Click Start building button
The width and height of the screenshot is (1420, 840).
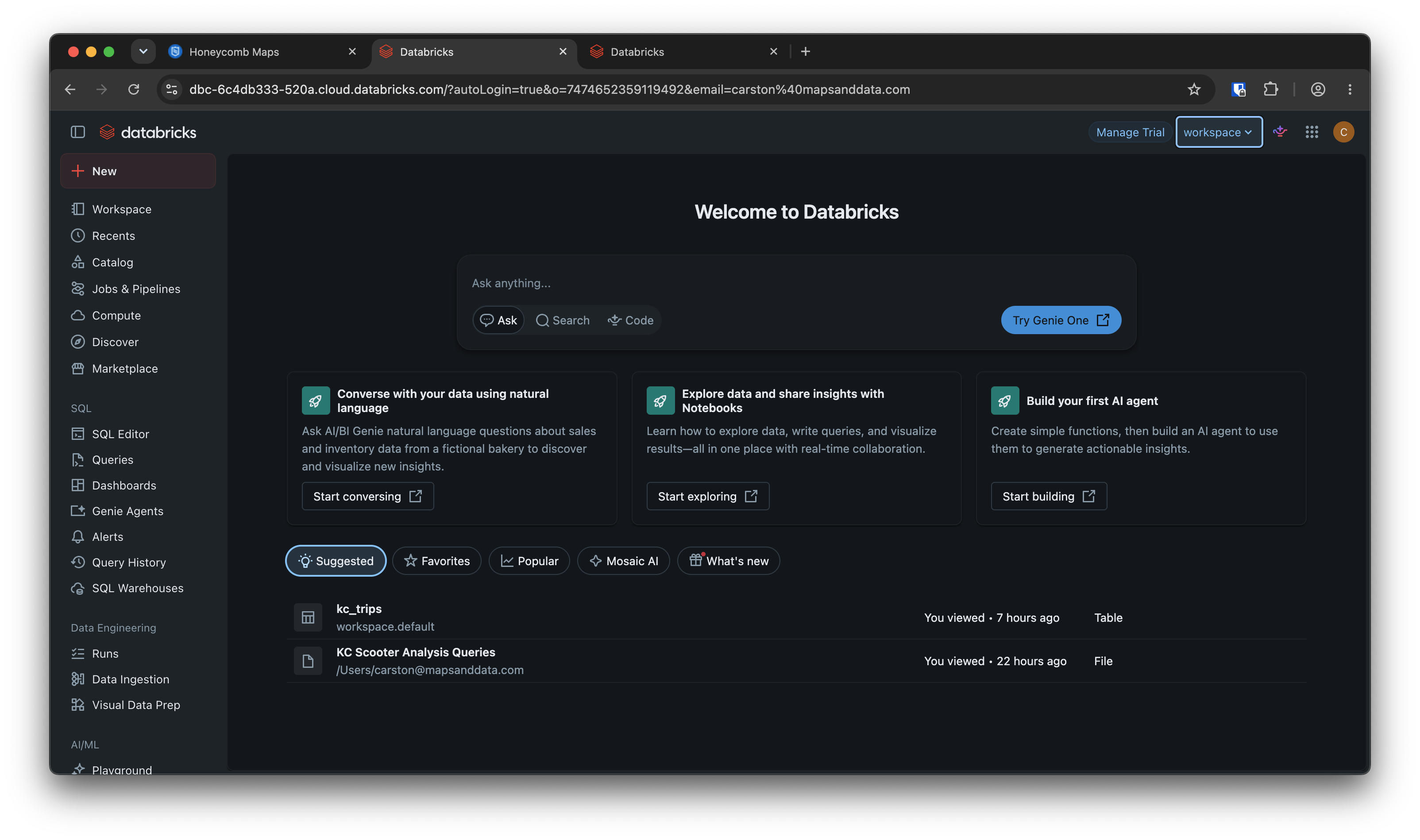[x=1049, y=497]
